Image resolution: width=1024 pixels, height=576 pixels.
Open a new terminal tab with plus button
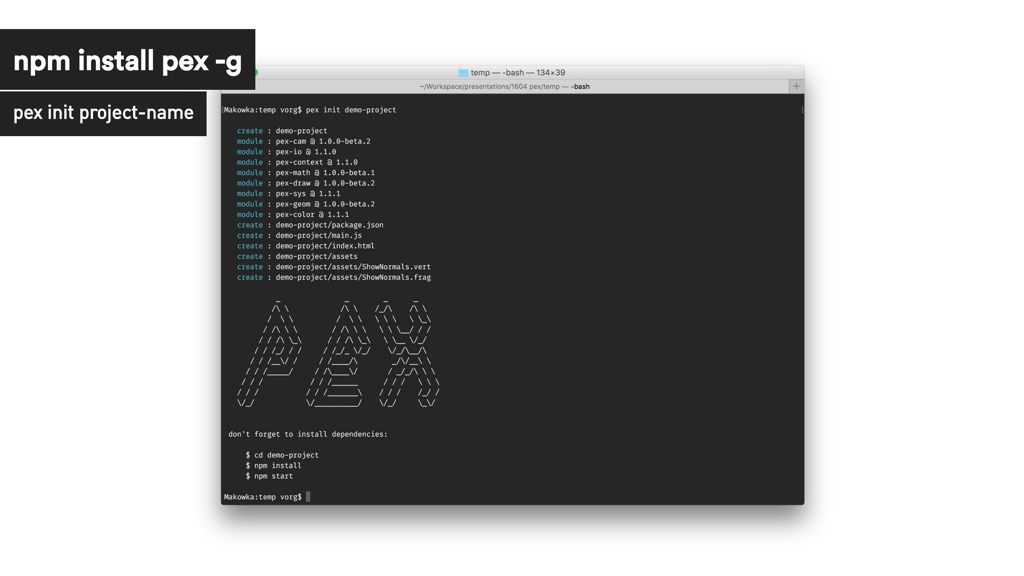point(795,86)
